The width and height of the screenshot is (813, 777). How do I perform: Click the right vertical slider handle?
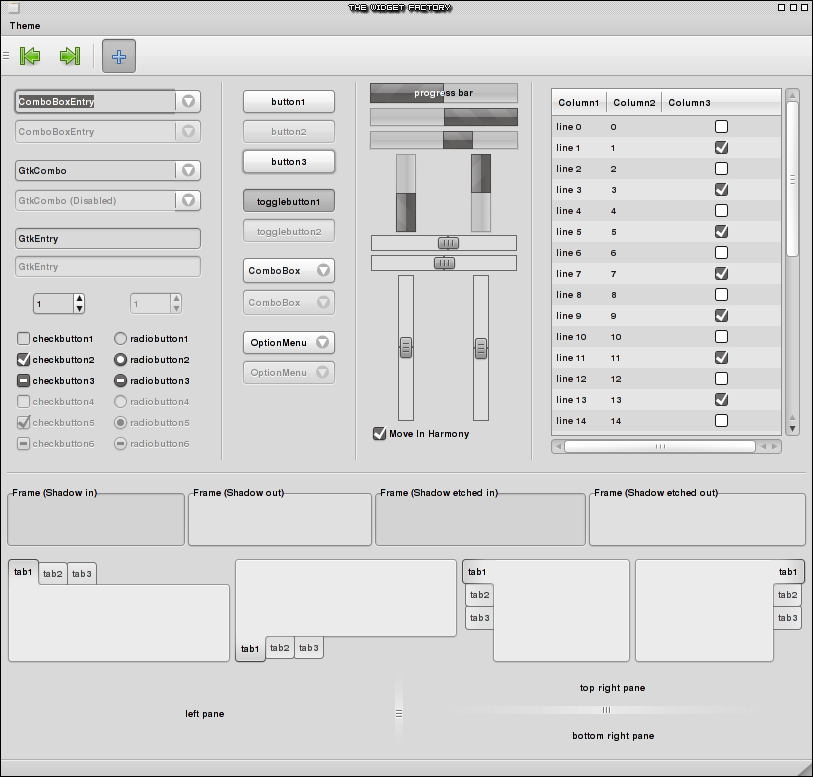(481, 348)
